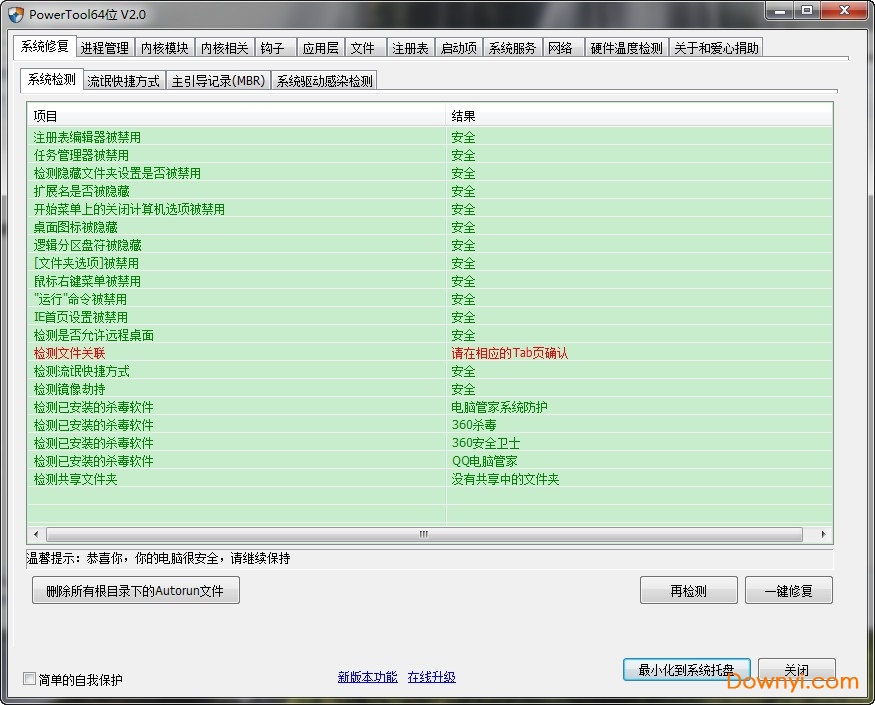Open the 内核模块 tab
Image resolution: width=875 pixels, height=705 pixels.
click(x=164, y=46)
